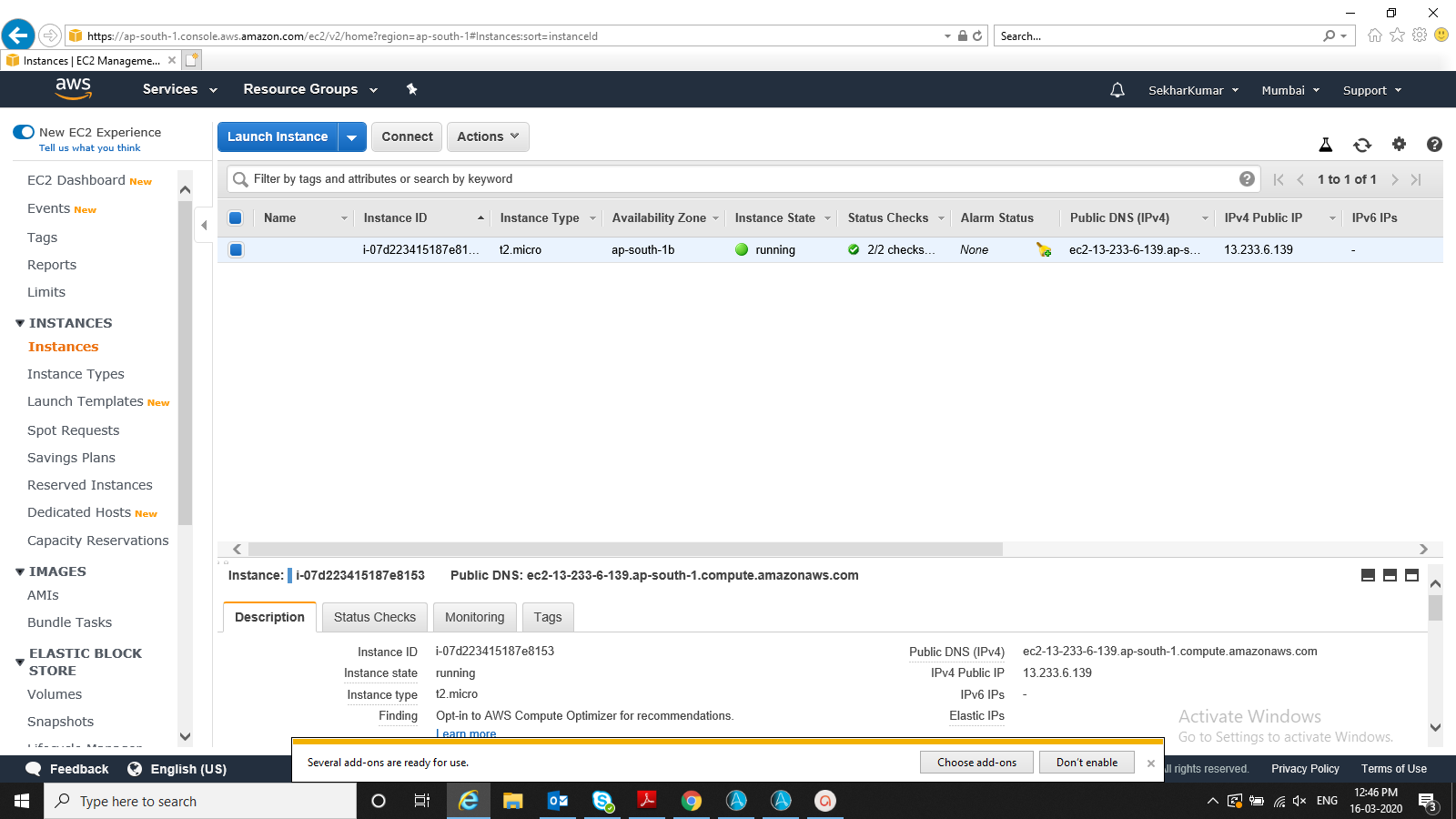This screenshot has width=1456, height=819.
Task: Switch to the Monitoring tab
Action: (x=474, y=617)
